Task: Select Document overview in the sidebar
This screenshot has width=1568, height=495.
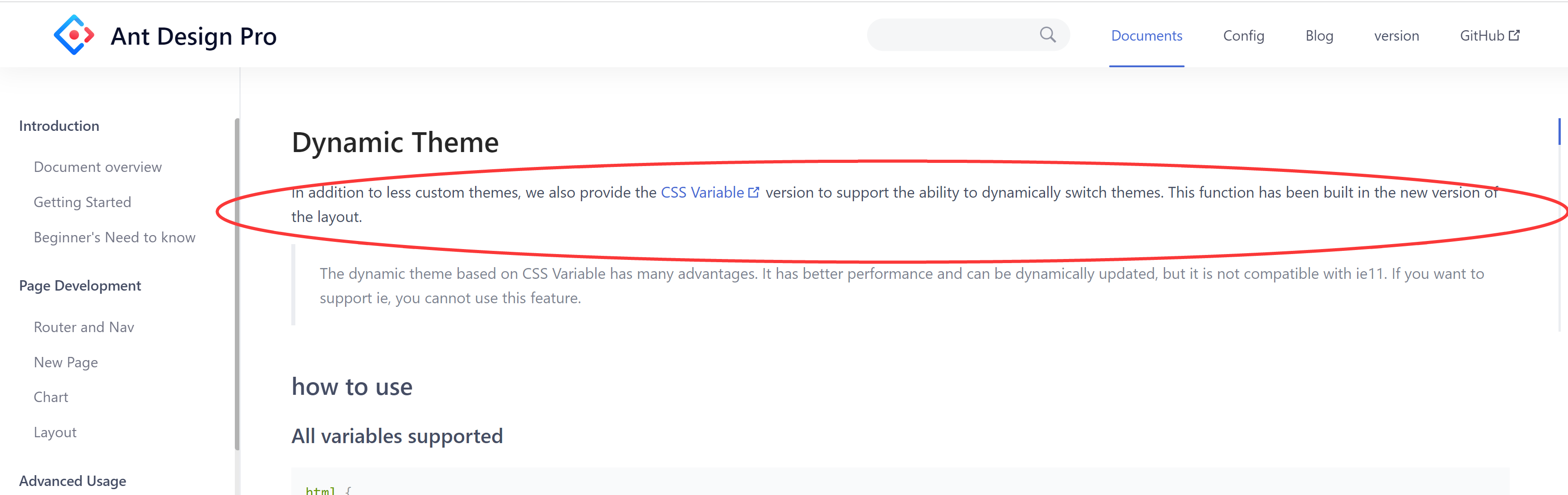Action: (x=98, y=167)
